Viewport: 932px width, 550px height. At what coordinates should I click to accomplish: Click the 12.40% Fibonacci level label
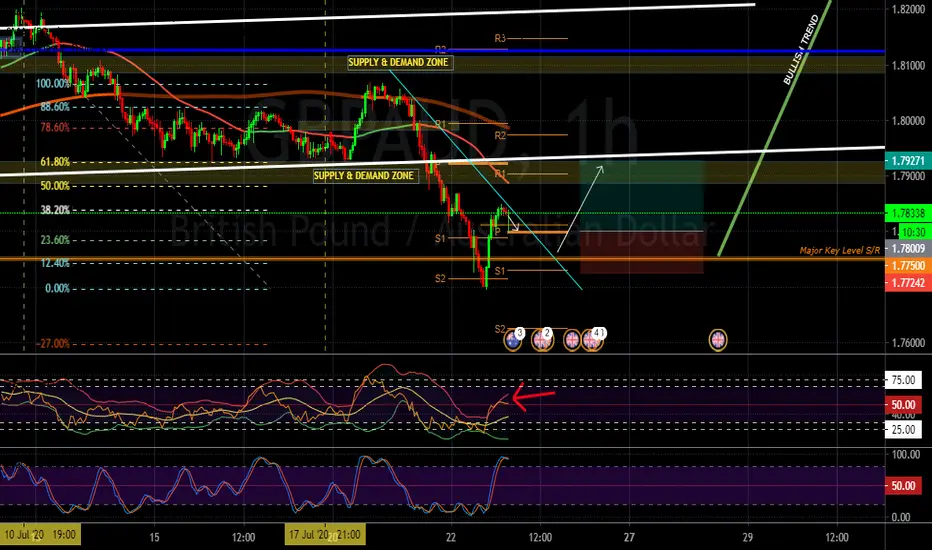pos(55,263)
